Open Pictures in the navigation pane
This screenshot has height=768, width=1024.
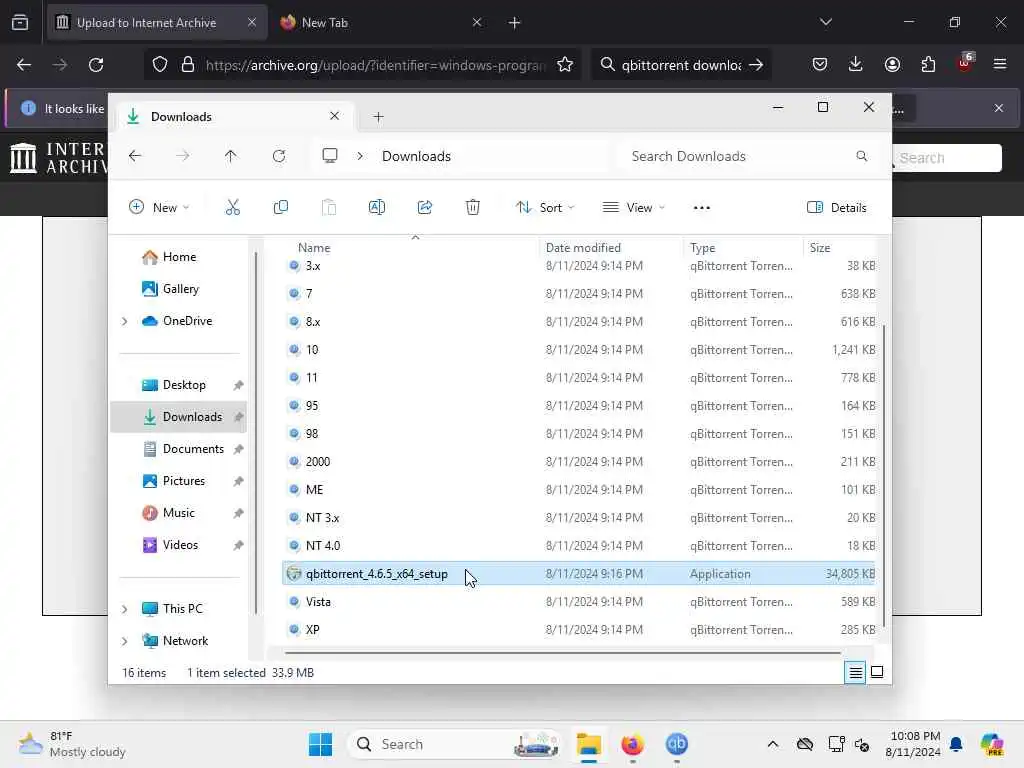point(184,481)
